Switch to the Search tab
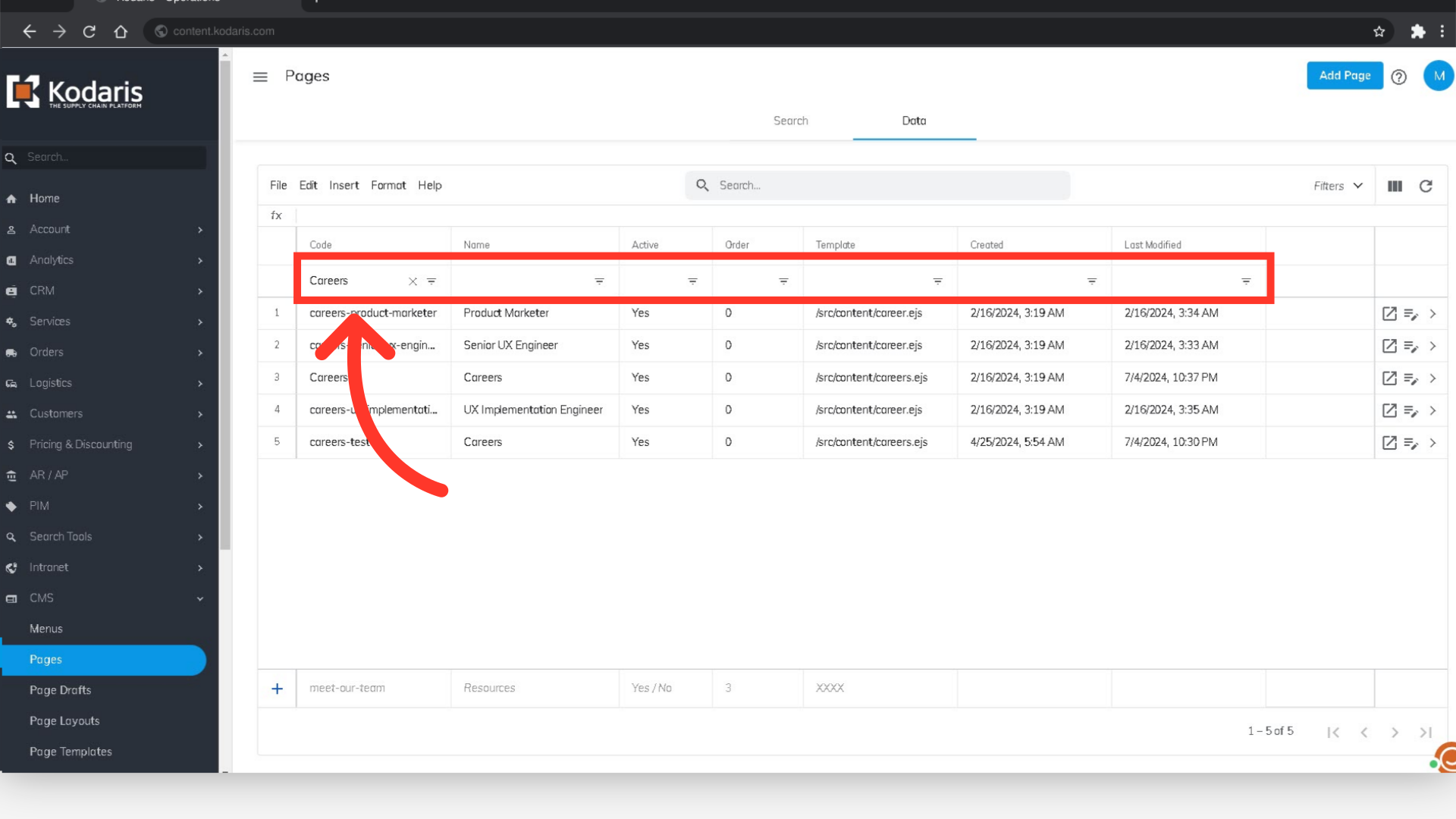 tap(790, 121)
